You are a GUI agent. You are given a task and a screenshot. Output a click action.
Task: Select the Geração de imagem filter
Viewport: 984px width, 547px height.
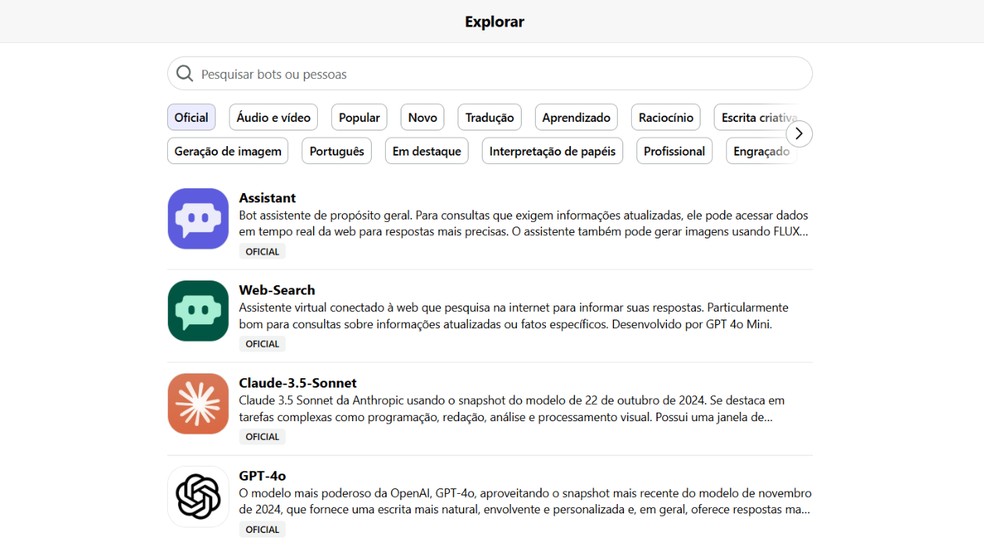pyautogui.click(x=228, y=151)
